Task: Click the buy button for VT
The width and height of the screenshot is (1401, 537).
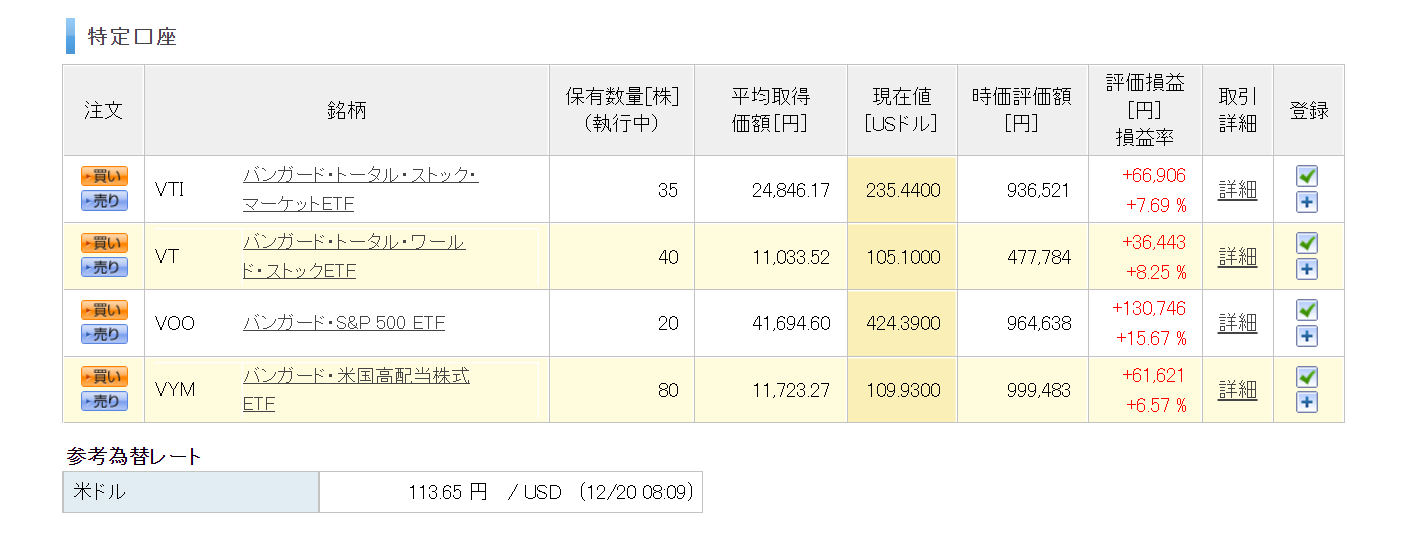Action: coord(104,243)
